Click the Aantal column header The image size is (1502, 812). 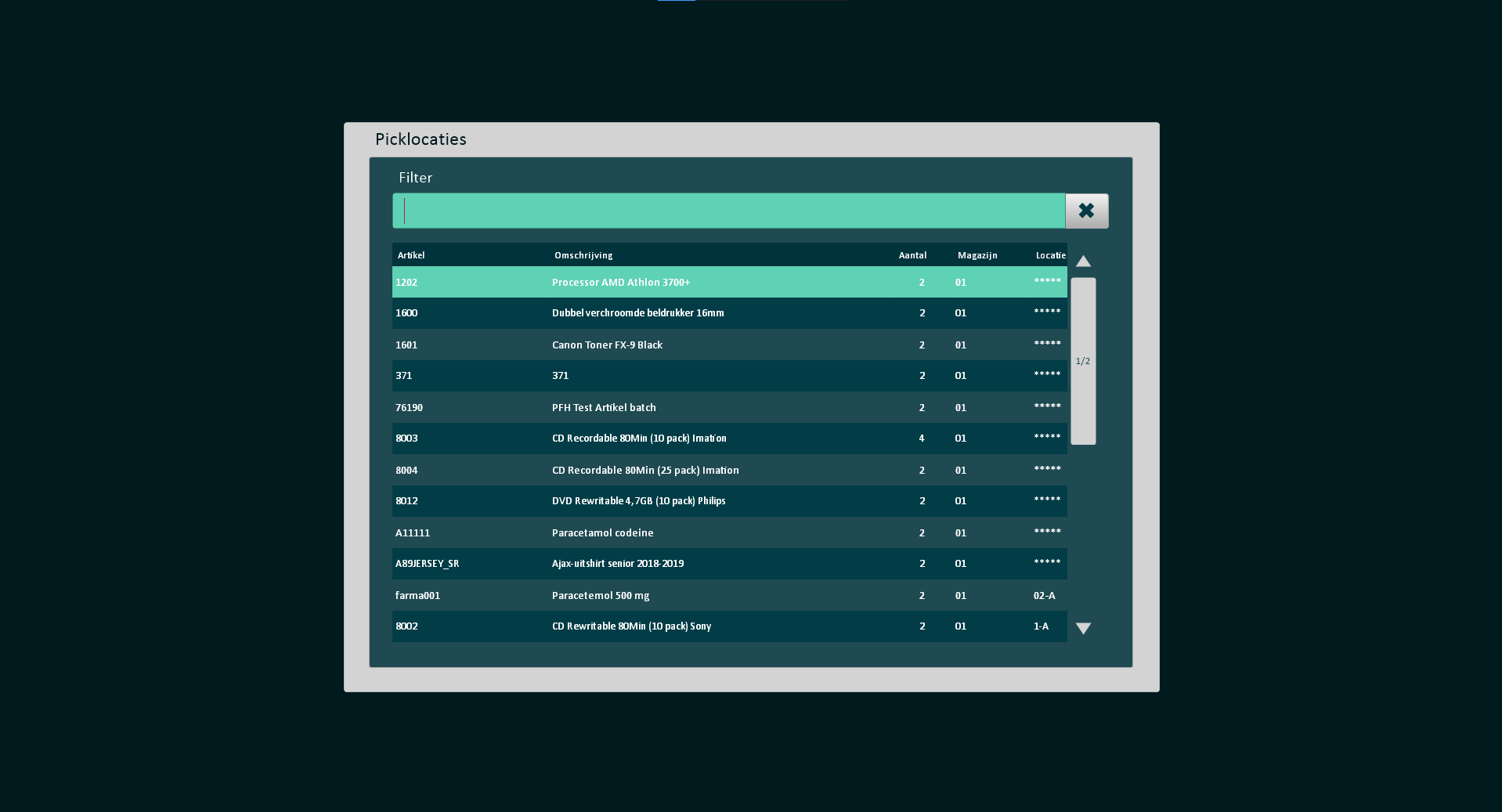pyautogui.click(x=912, y=255)
